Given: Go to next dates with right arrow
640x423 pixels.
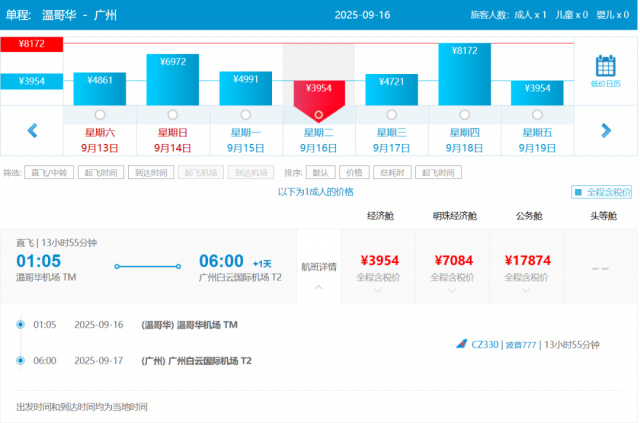Looking at the screenshot, I should click(605, 130).
